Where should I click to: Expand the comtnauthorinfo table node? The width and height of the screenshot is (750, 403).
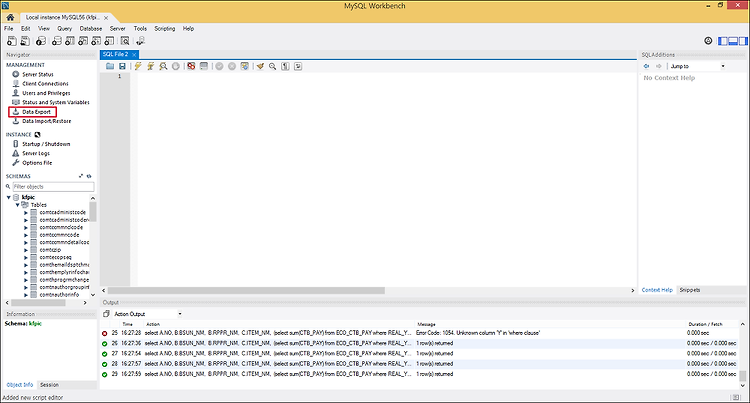tap(26, 295)
